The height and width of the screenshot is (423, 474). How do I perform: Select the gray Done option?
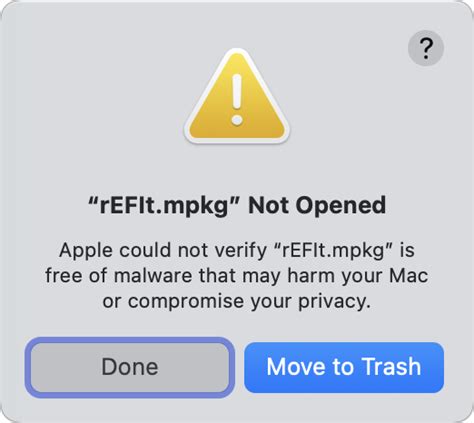[130, 367]
